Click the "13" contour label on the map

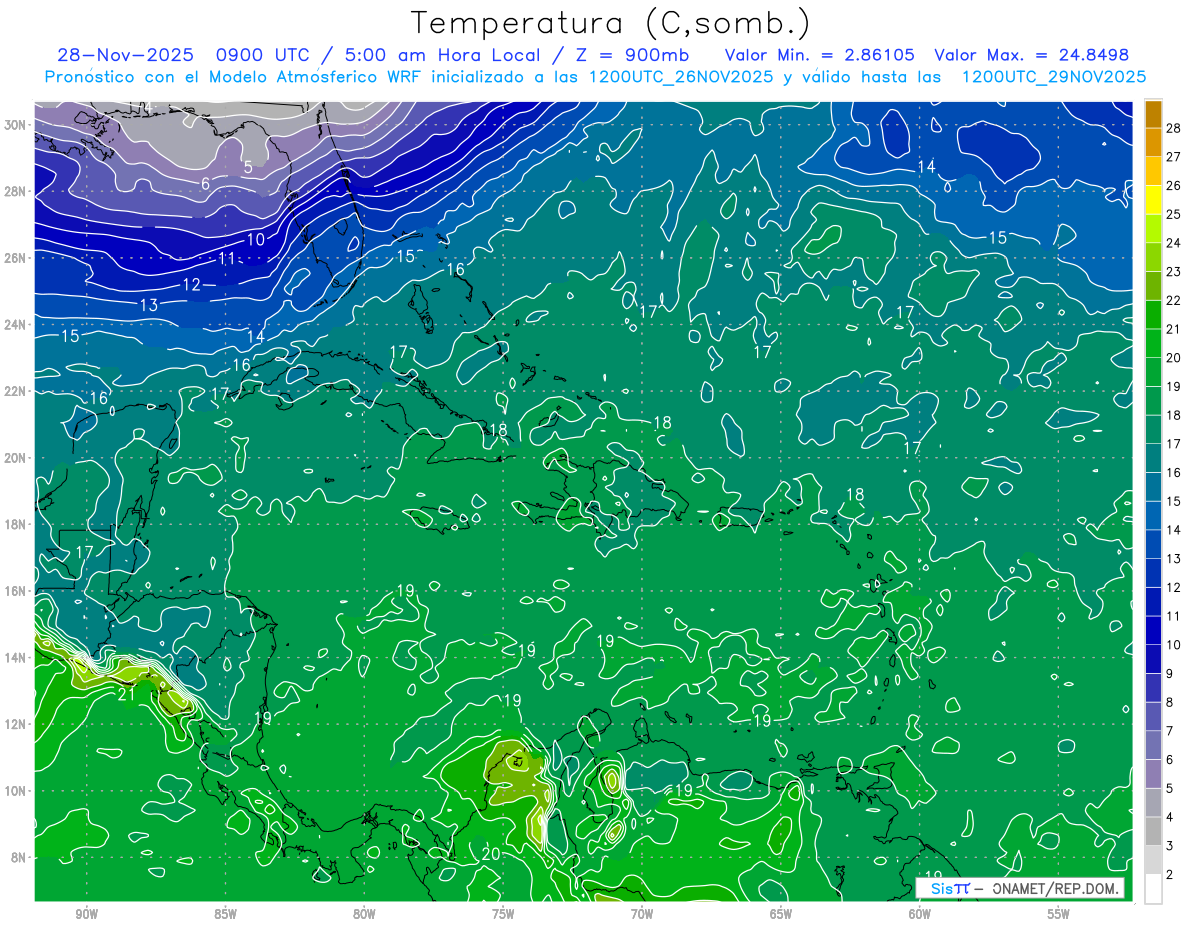click(x=149, y=305)
